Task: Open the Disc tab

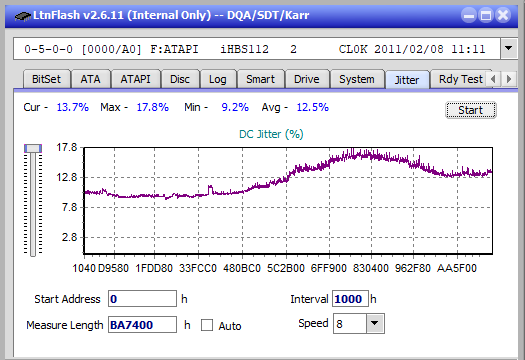Action: [x=180, y=79]
